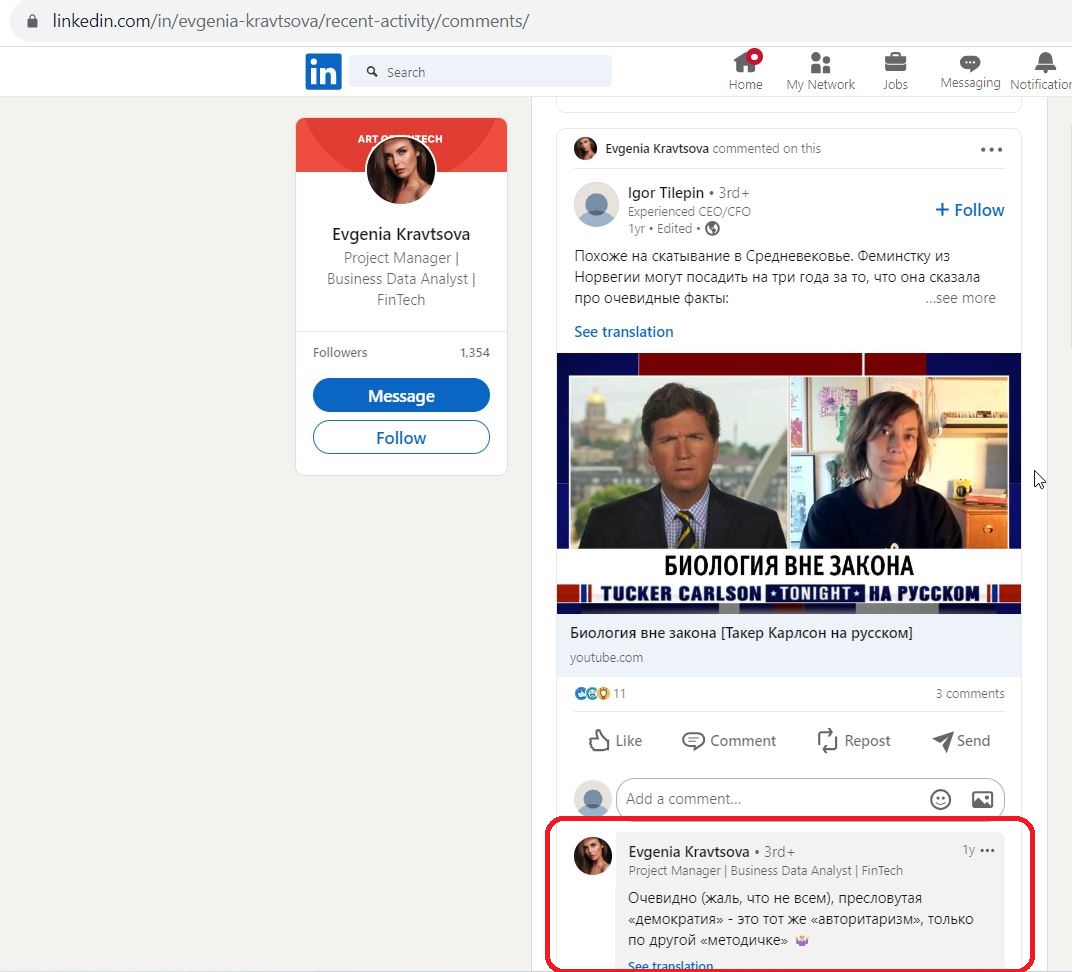Open Igor Tilepin's avatar
The height and width of the screenshot is (972, 1072).
point(596,204)
